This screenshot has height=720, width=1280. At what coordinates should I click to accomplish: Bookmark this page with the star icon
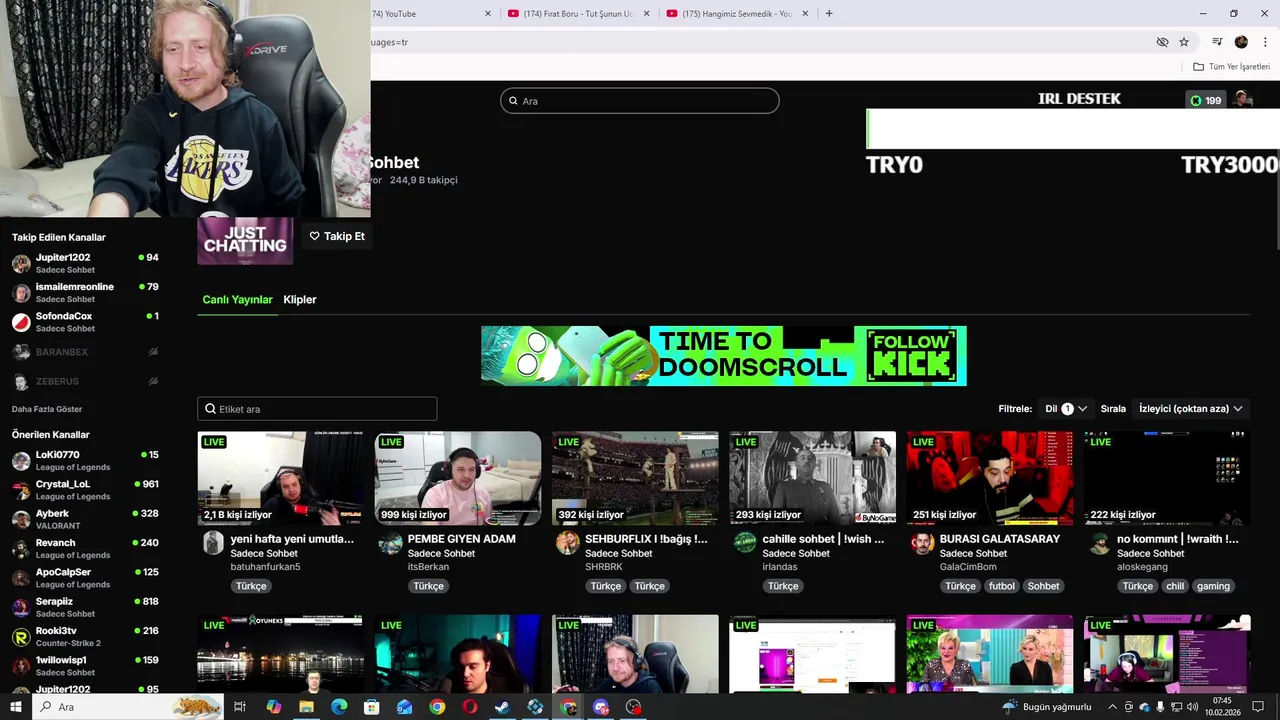click(x=1184, y=42)
